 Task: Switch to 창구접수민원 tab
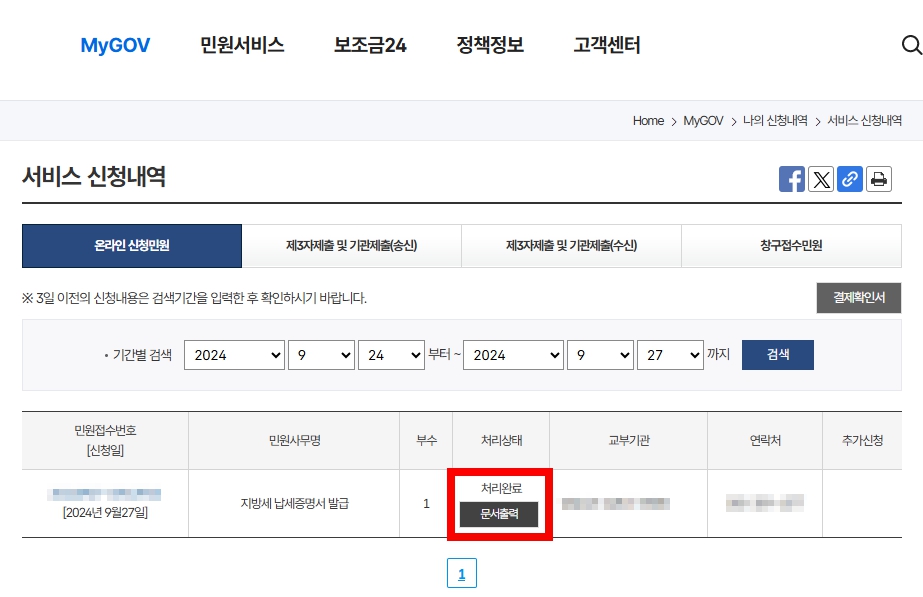791,246
